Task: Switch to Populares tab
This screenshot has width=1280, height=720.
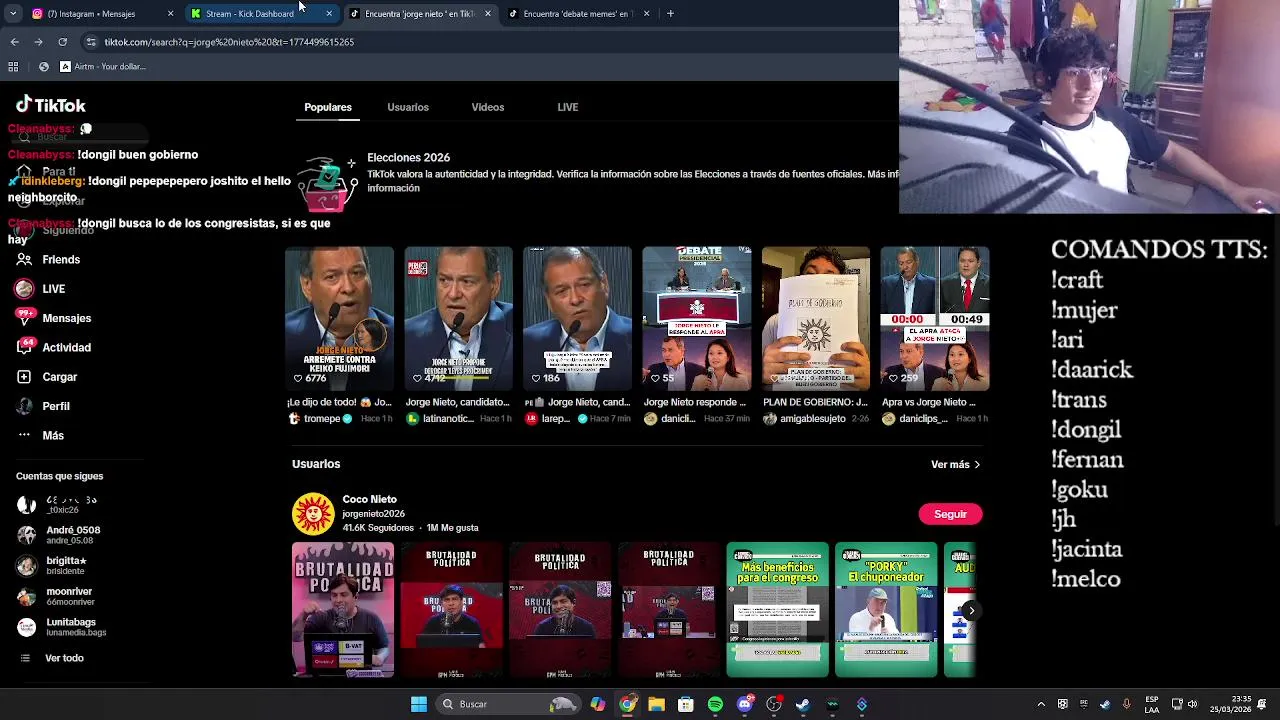Action: (x=328, y=107)
